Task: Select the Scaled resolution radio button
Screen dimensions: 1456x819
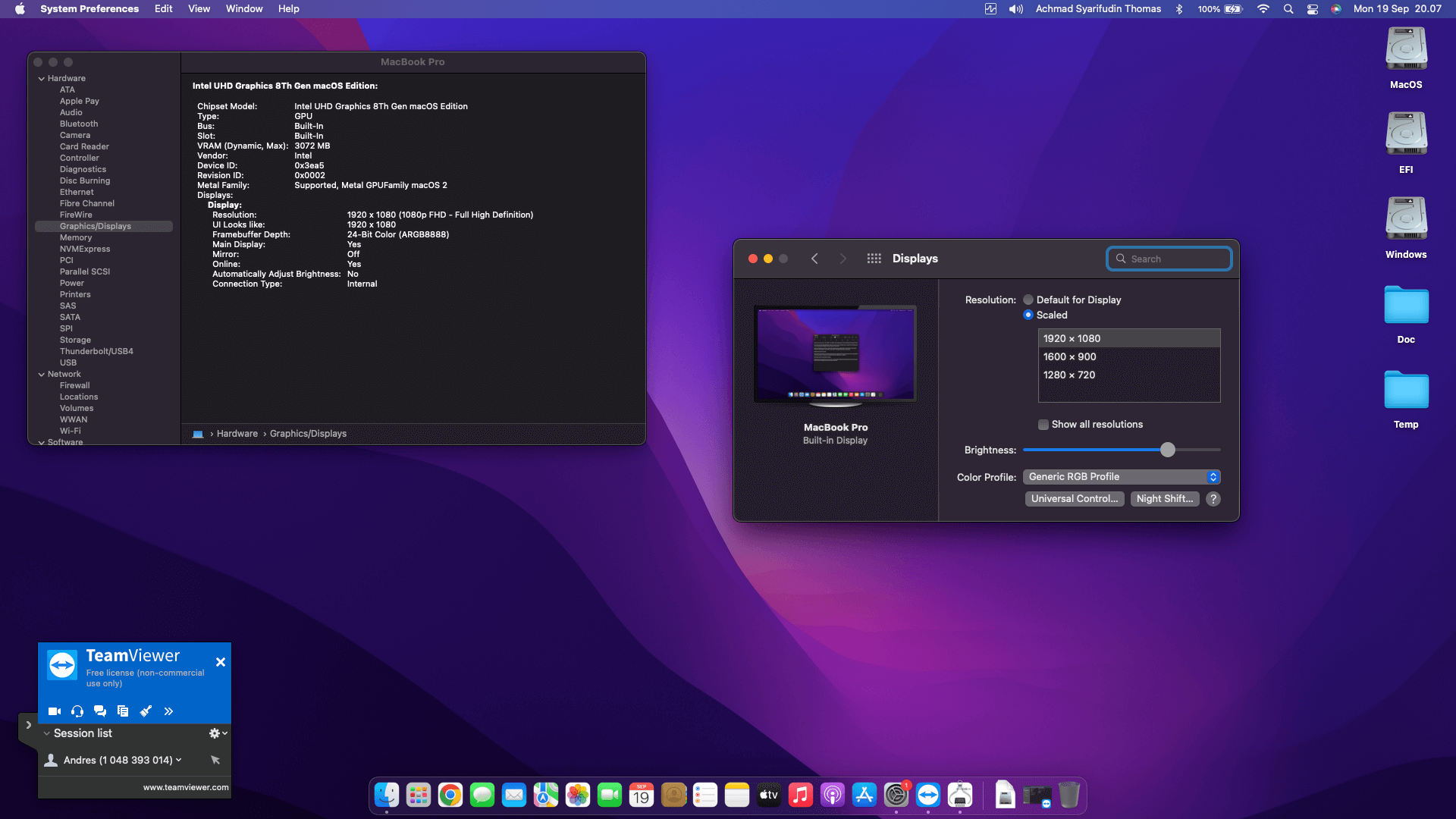Action: 1028,315
